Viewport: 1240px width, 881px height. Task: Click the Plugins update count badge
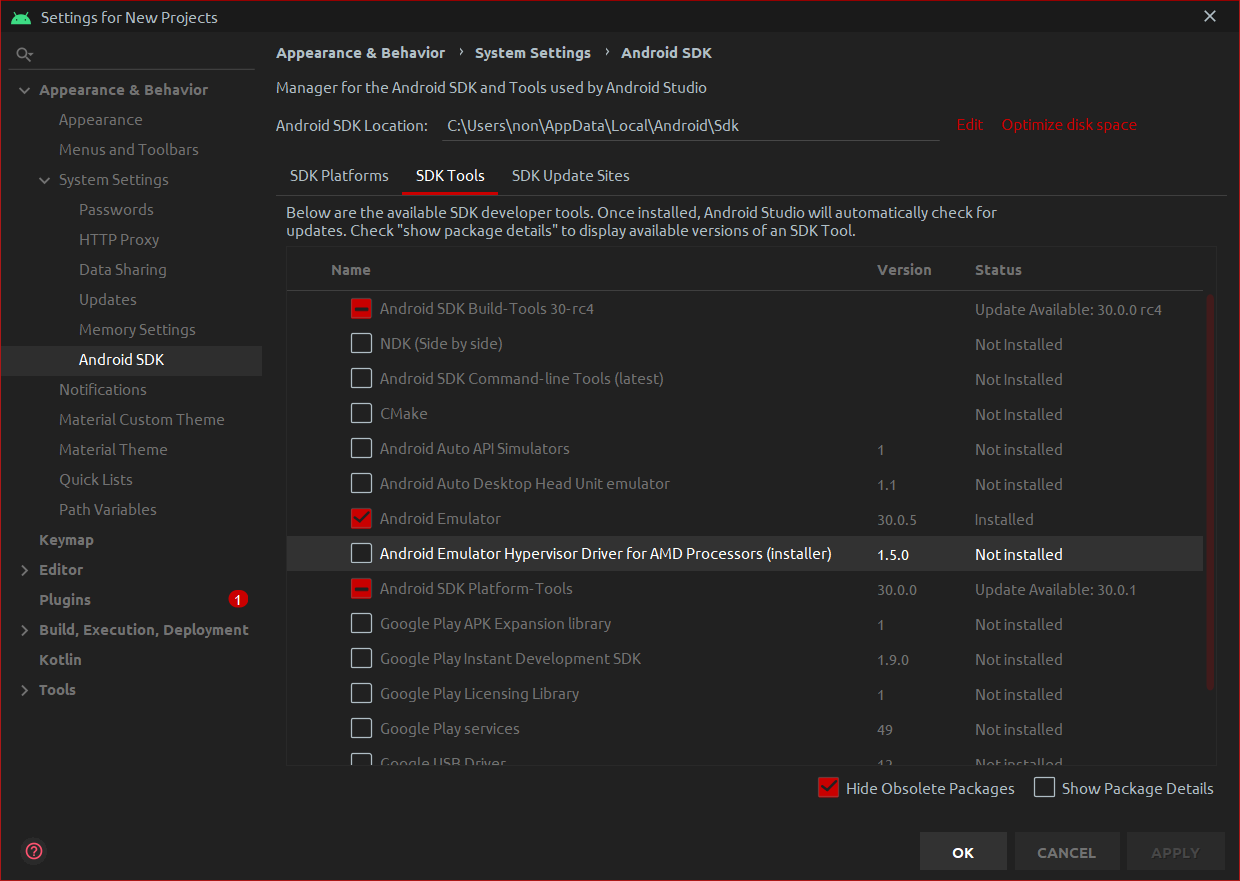point(238,600)
